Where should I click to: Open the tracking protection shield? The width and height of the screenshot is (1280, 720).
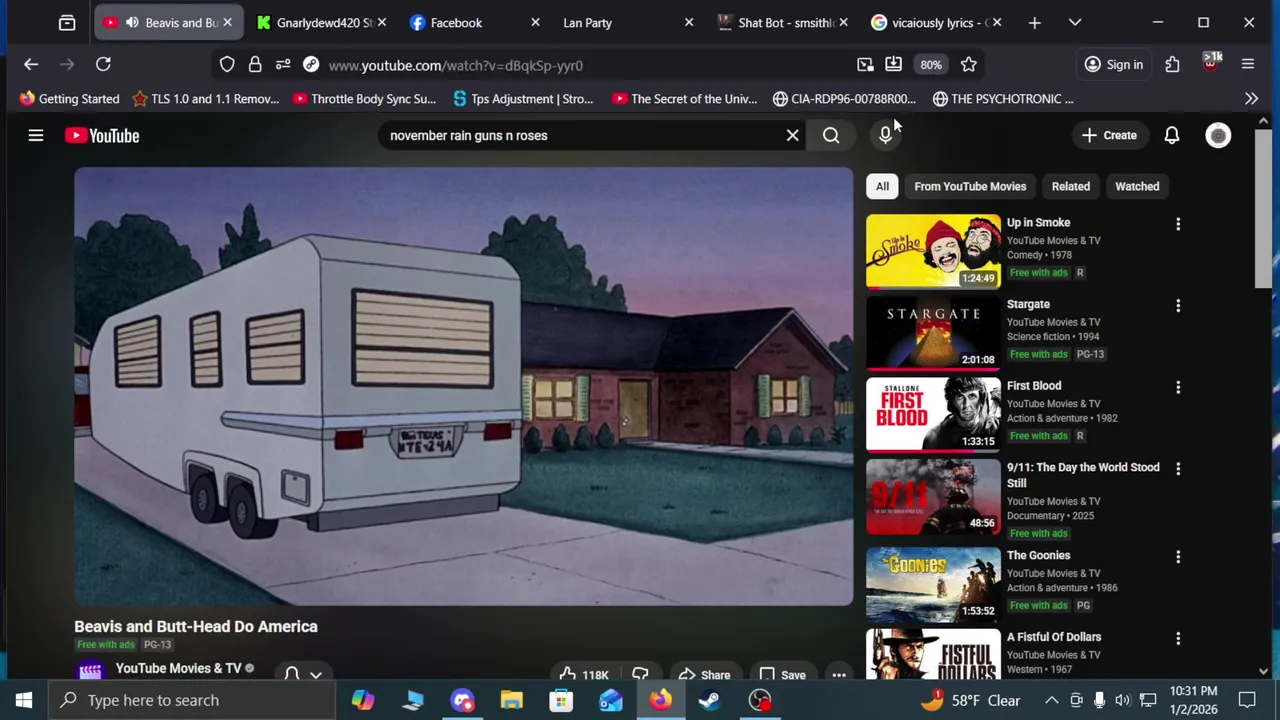pyautogui.click(x=227, y=65)
